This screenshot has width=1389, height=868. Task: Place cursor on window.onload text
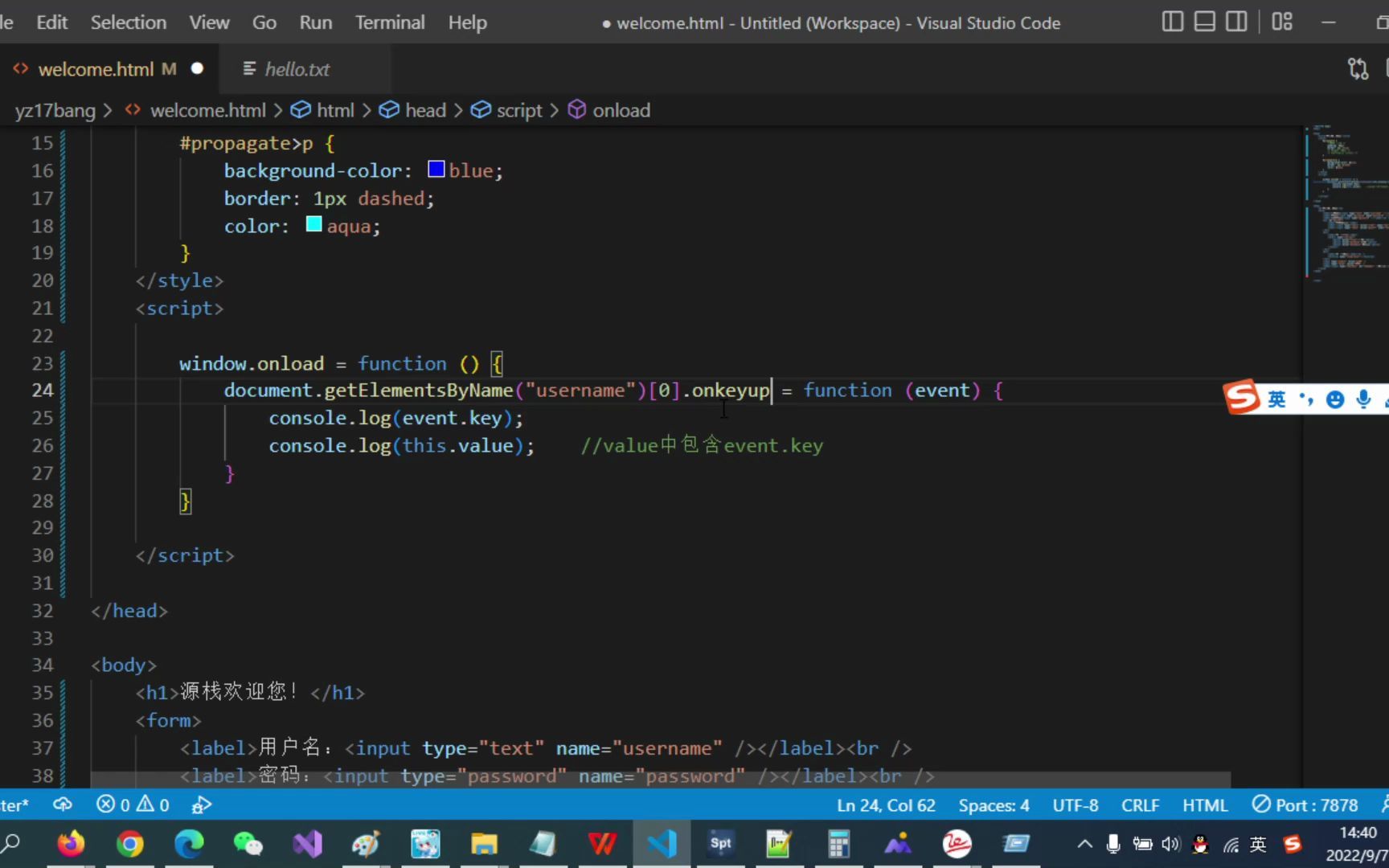[251, 363]
